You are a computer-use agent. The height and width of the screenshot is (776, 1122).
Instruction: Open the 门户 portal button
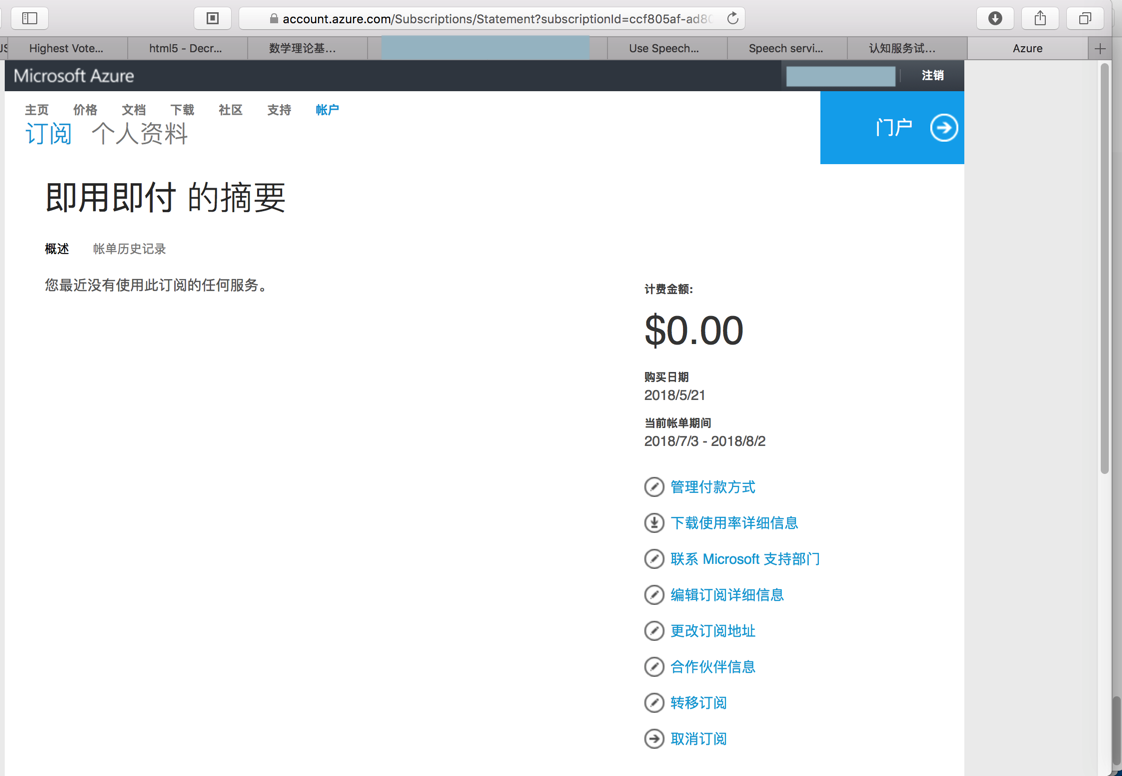892,127
